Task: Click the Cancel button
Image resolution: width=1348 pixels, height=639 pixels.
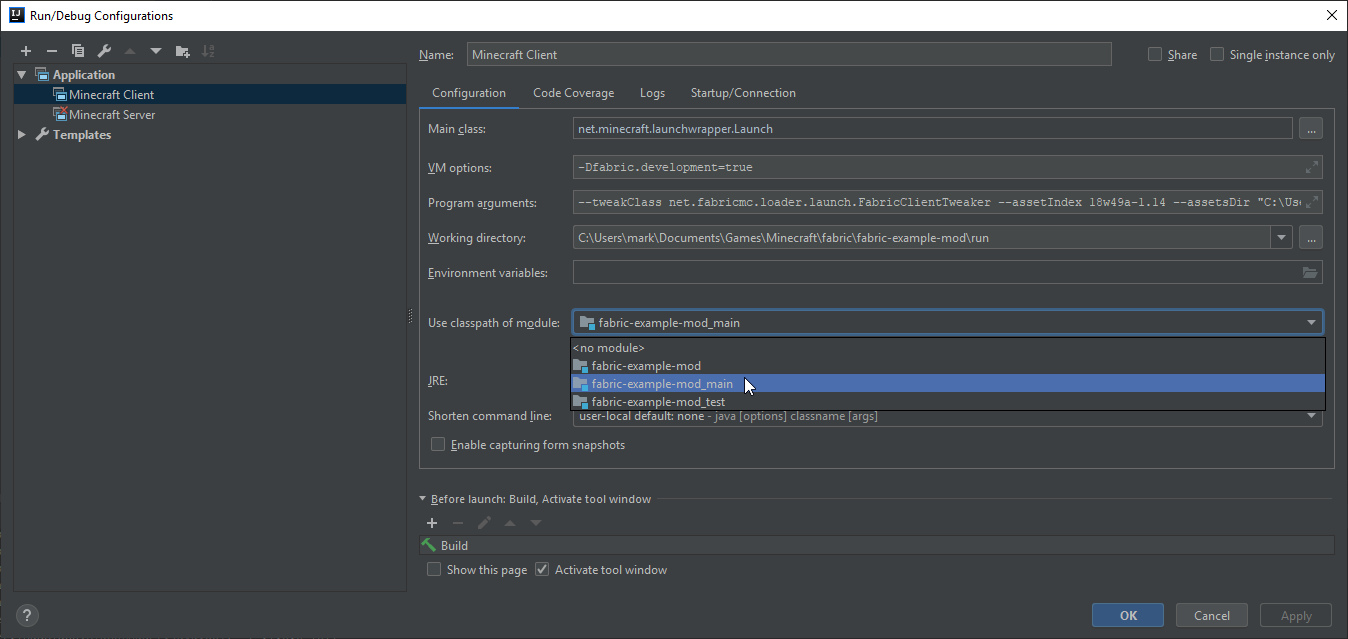Action: coord(1212,616)
